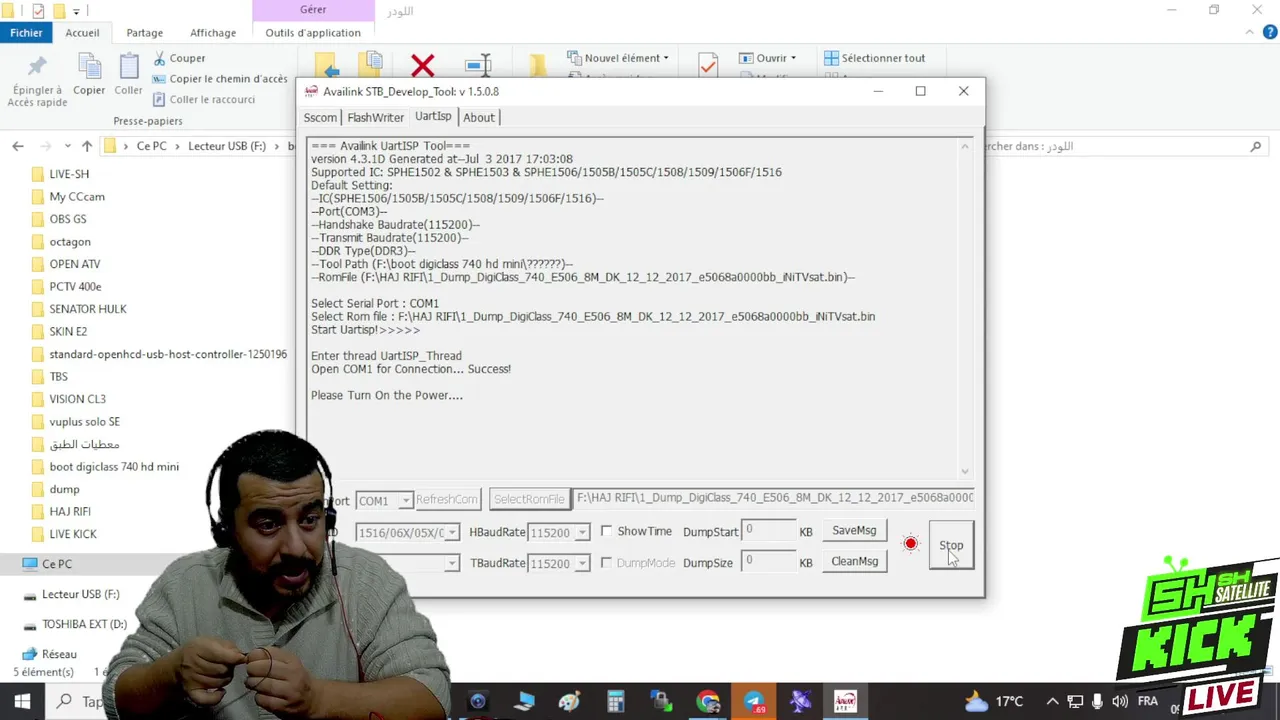Toggle the DumpMode checkbox
Screen dimensions: 1280x720
pyautogui.click(x=606, y=563)
